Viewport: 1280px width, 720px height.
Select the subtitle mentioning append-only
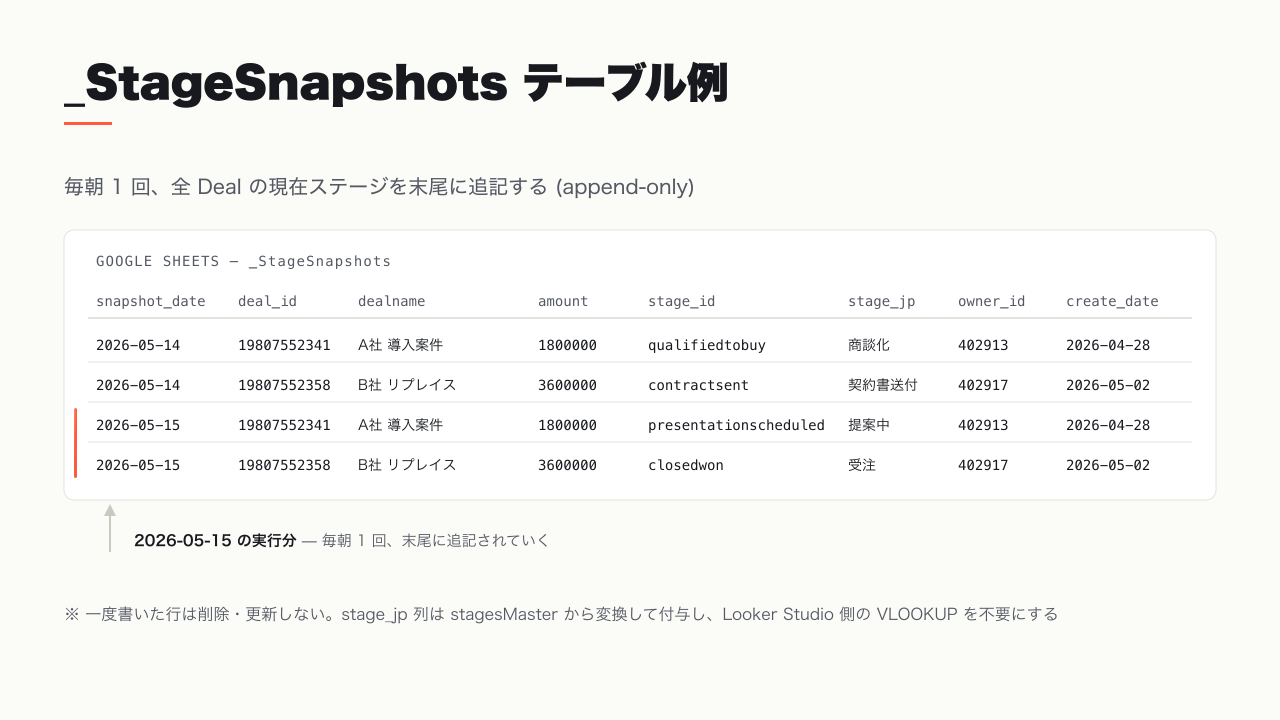(x=379, y=187)
